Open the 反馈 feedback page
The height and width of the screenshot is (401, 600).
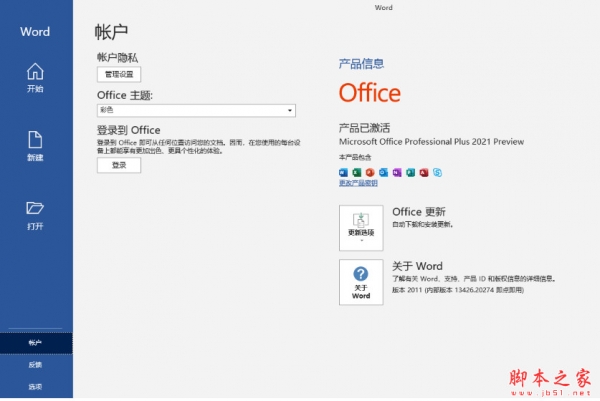click(36, 365)
